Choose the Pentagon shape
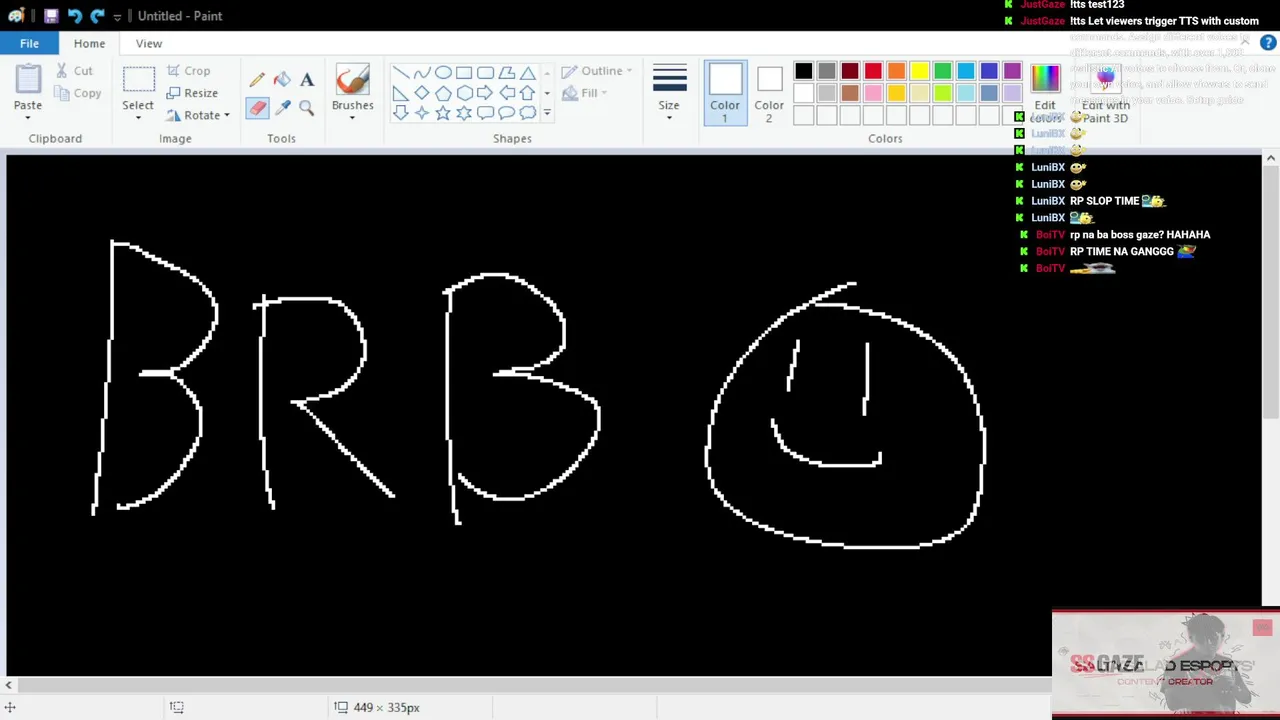The height and width of the screenshot is (720, 1280). 442,93
